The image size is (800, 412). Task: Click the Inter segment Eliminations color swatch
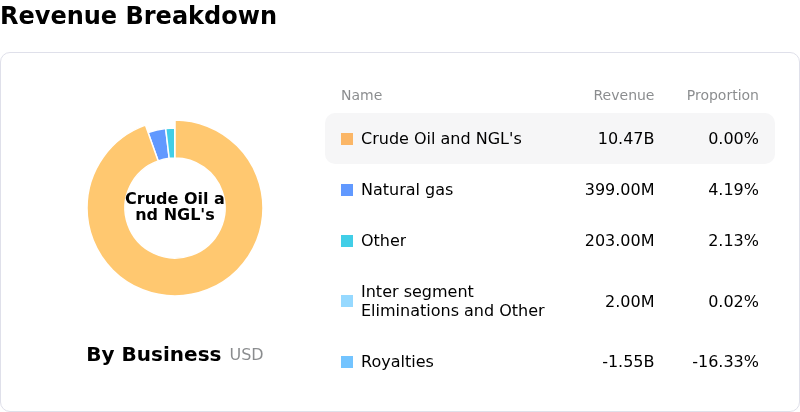pos(347,301)
